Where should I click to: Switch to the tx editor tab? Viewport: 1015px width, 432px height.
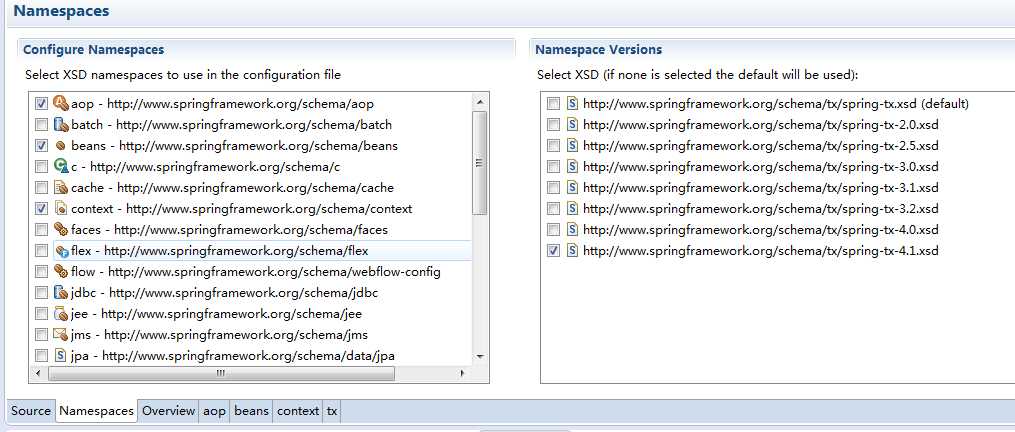[331, 411]
